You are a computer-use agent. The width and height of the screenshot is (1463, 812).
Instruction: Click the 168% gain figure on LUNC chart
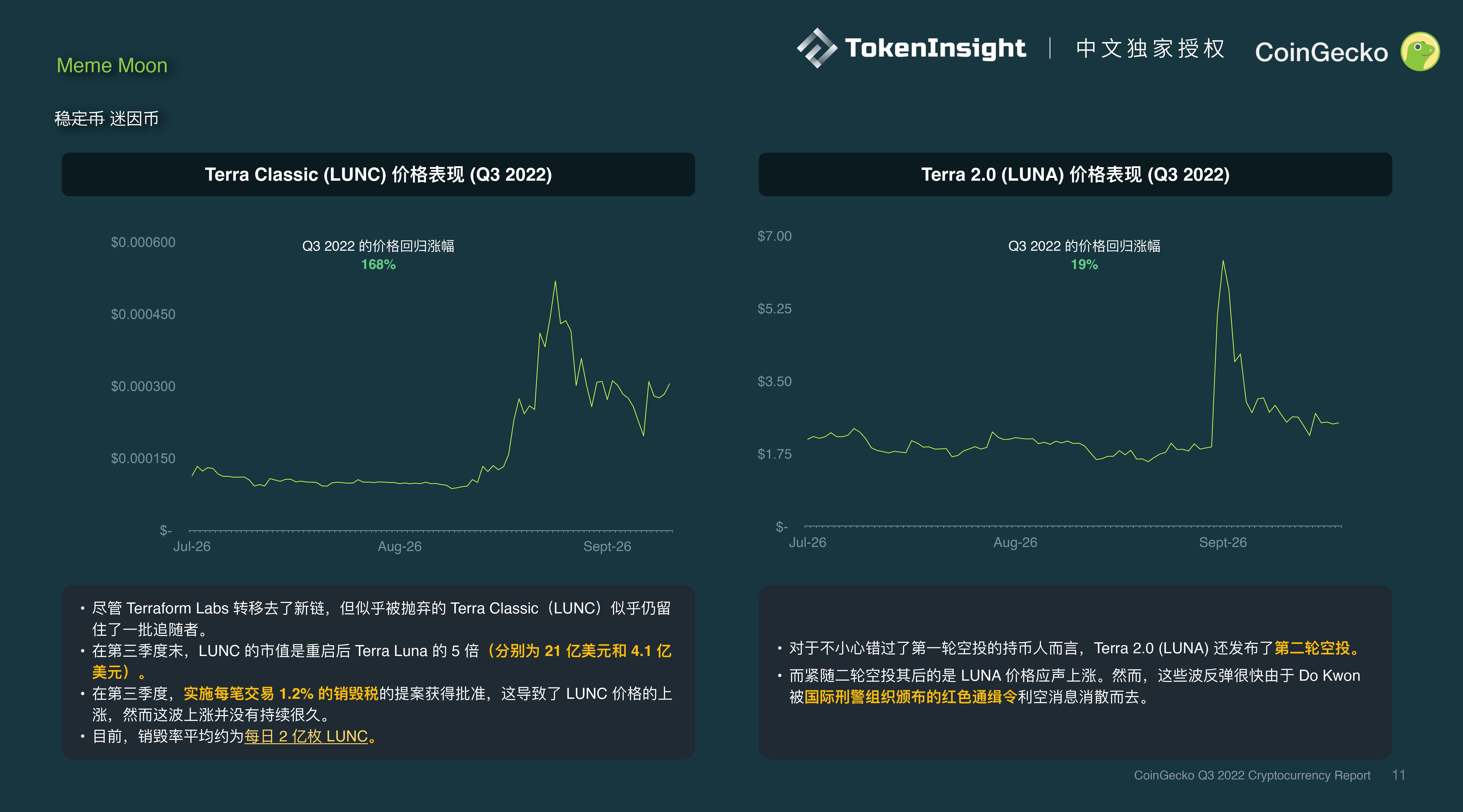[x=378, y=265]
